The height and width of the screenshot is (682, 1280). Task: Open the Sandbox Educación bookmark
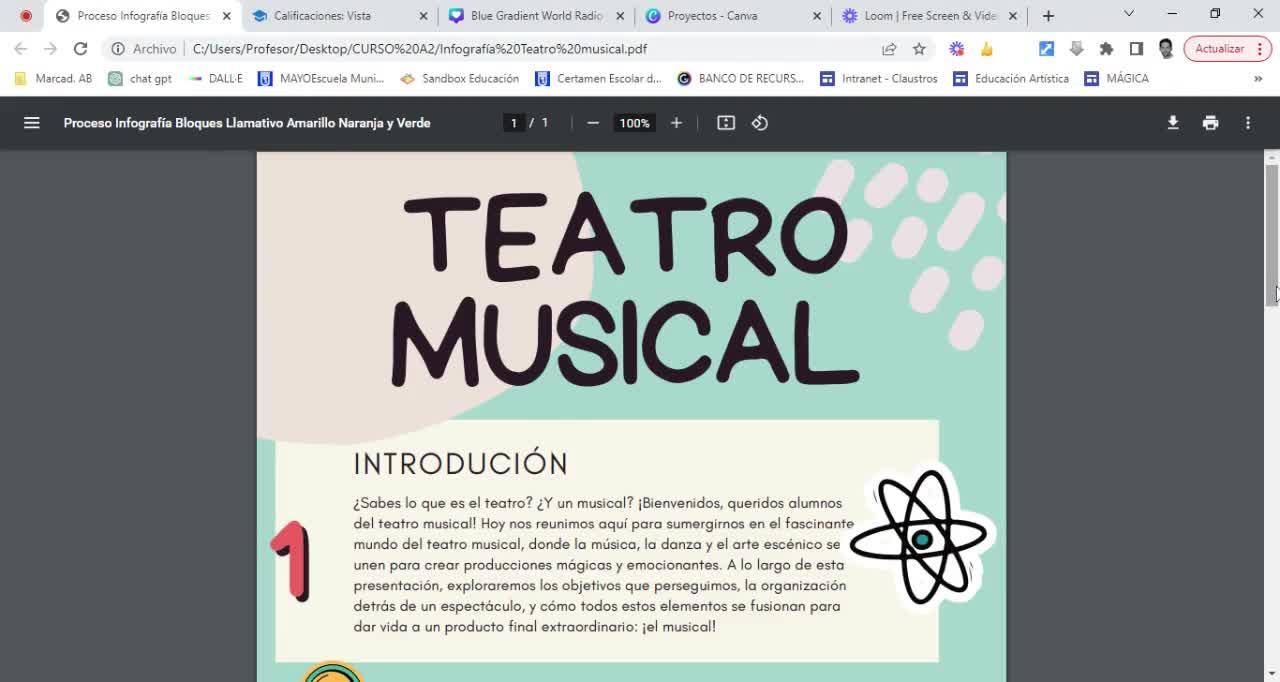click(460, 78)
